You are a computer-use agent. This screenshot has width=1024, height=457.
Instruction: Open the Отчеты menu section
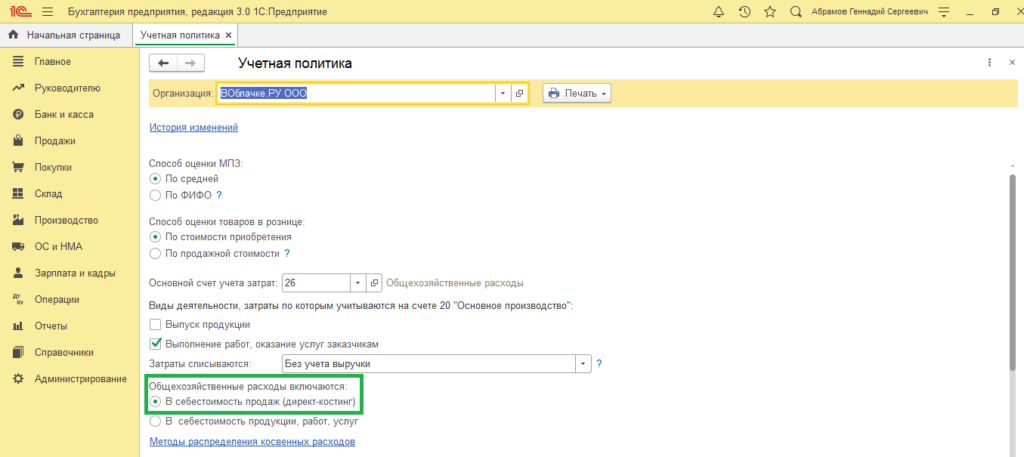pos(50,325)
